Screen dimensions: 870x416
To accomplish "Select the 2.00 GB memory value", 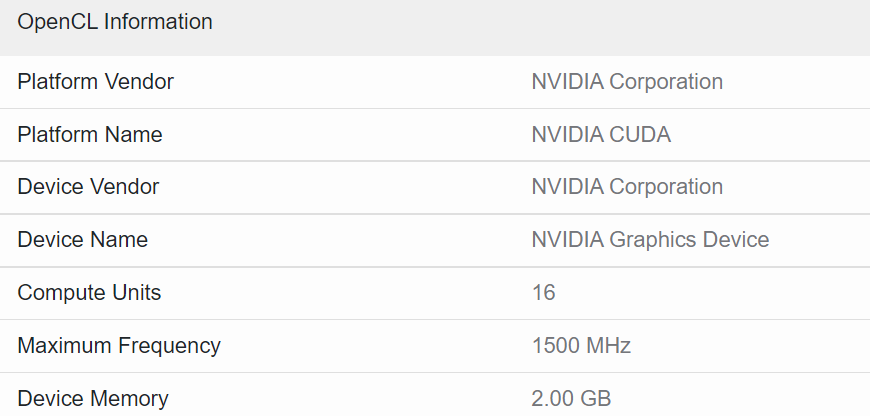I will pos(571,398).
